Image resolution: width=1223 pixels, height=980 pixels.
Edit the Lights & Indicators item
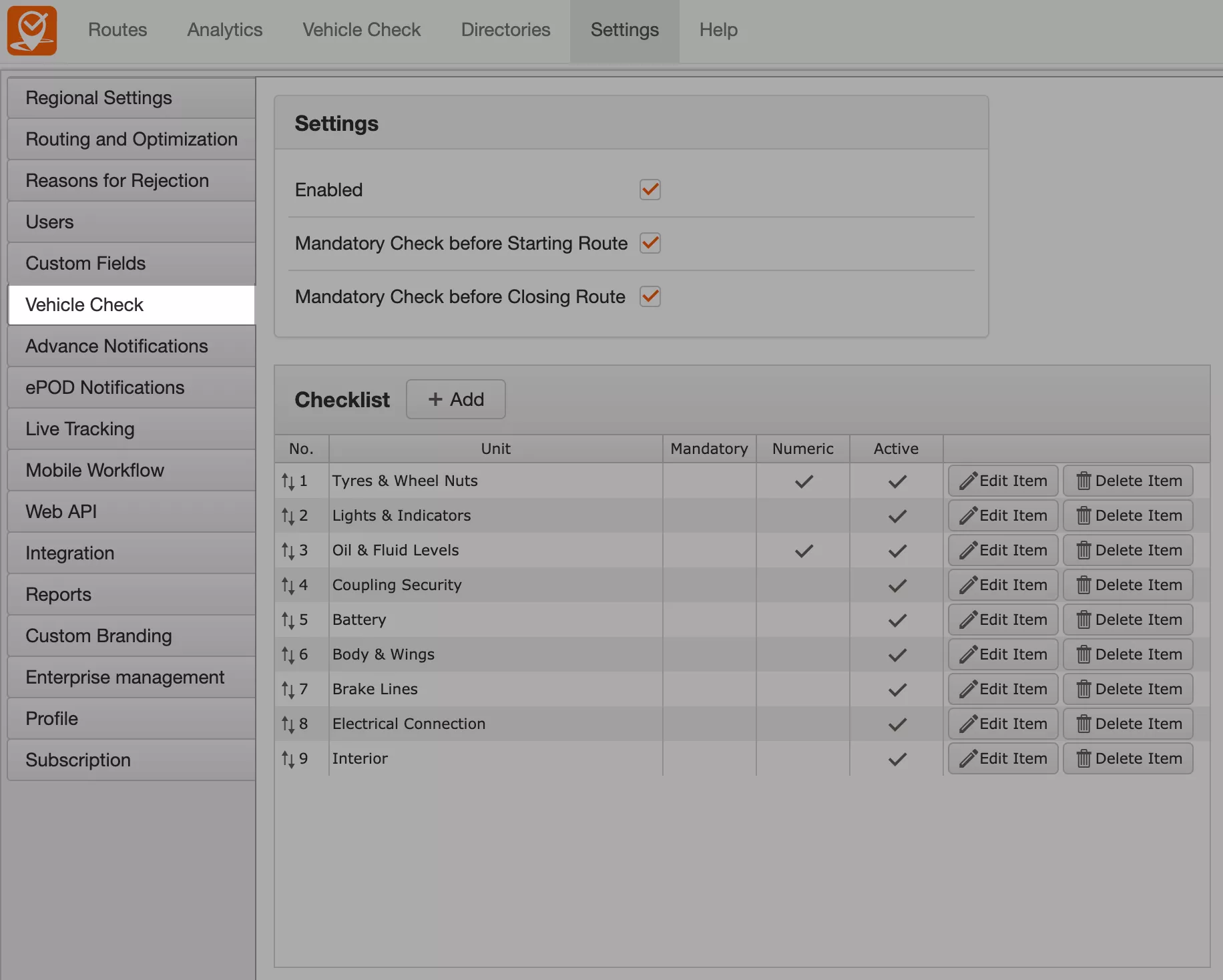coord(1003,515)
